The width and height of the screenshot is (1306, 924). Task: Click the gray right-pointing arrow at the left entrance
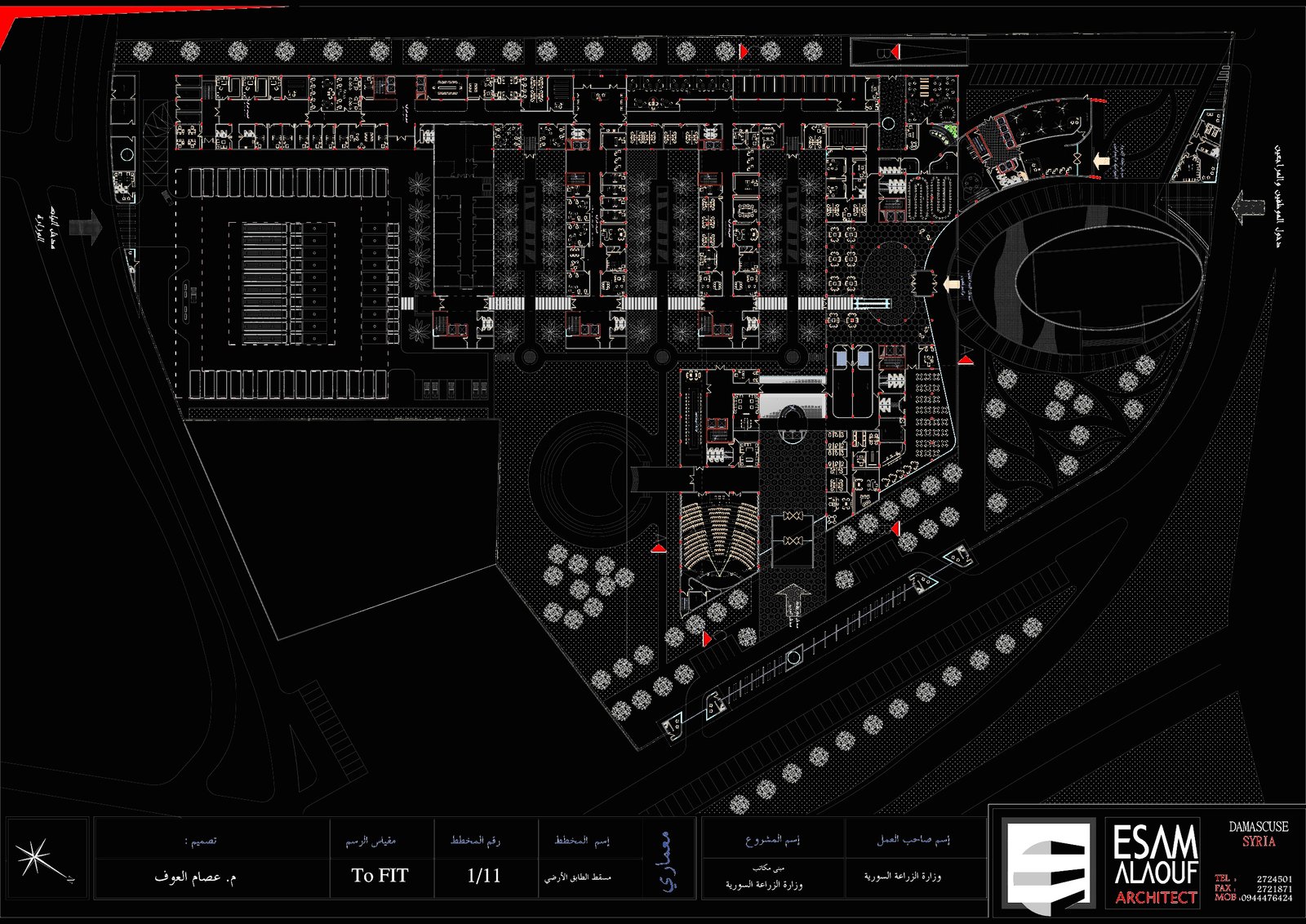[x=86, y=226]
